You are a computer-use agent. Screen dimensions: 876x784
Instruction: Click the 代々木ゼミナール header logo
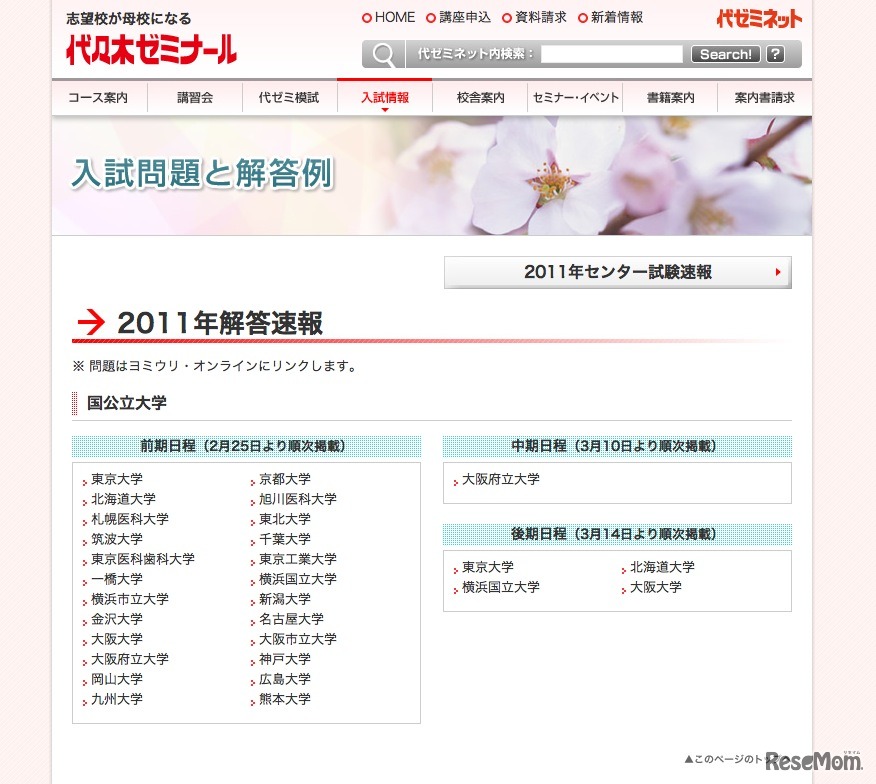click(x=151, y=50)
